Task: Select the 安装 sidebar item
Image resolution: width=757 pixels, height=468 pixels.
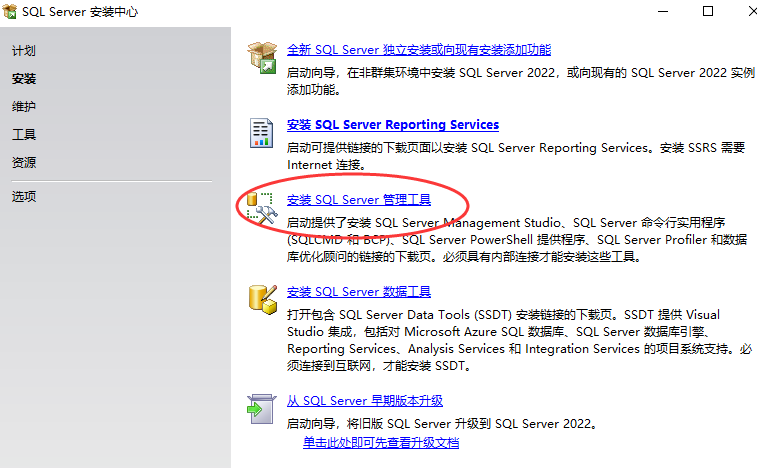Action: pyautogui.click(x=24, y=79)
